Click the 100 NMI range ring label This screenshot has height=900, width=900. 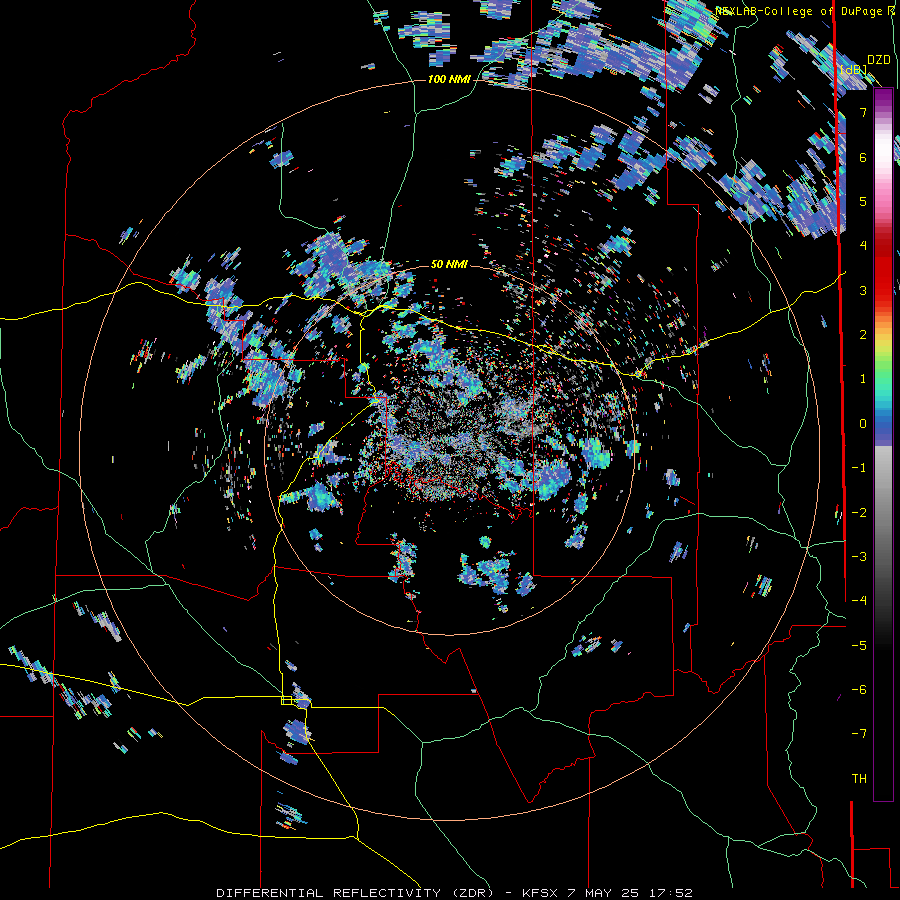click(448, 79)
